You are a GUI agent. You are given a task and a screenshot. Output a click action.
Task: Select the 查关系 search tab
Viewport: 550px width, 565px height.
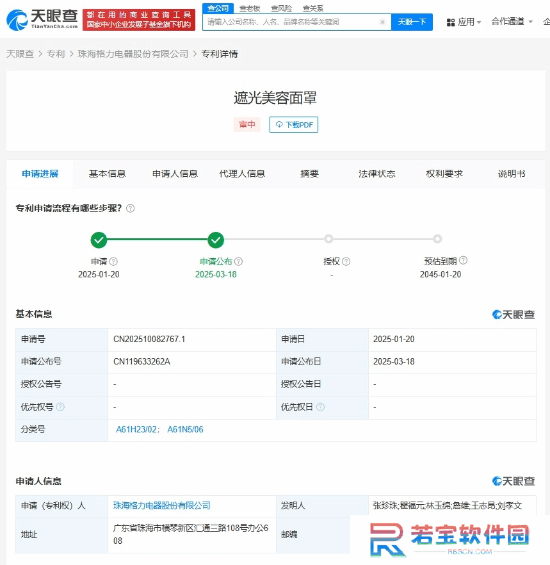313,8
